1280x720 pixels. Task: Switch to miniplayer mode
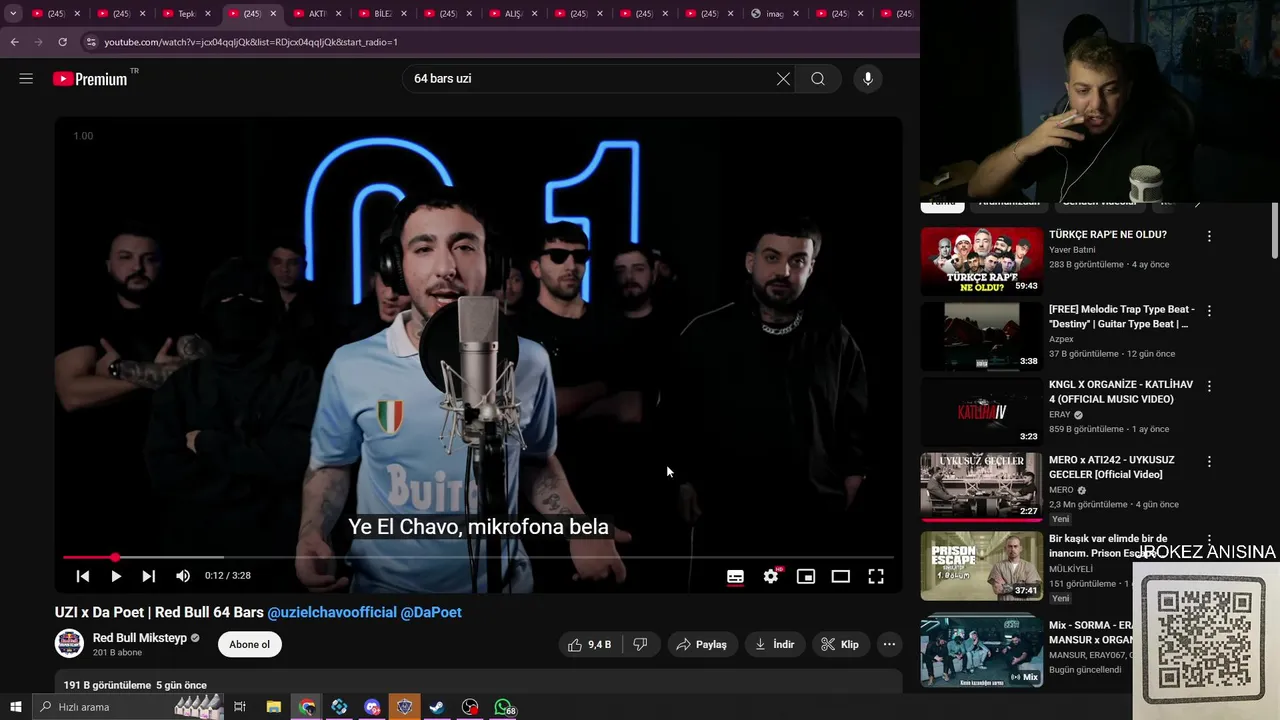806,576
